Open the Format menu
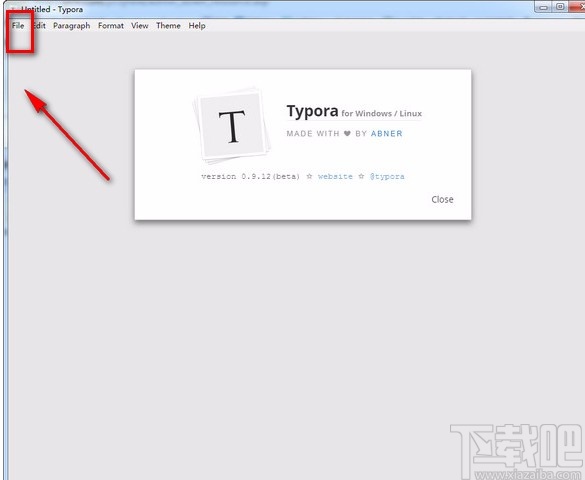 tap(111, 26)
